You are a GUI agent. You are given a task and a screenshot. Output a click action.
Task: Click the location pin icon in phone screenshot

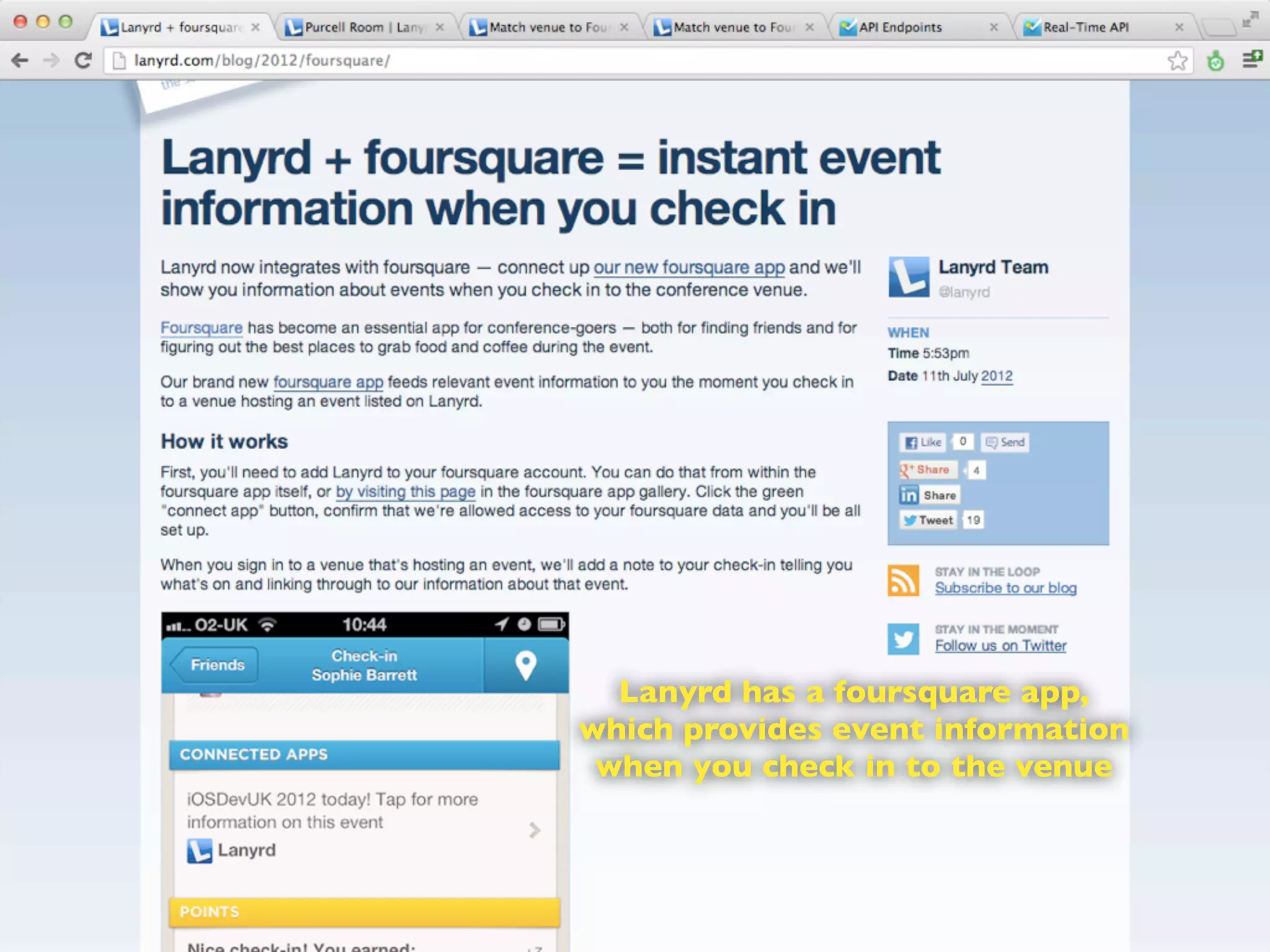[525, 666]
